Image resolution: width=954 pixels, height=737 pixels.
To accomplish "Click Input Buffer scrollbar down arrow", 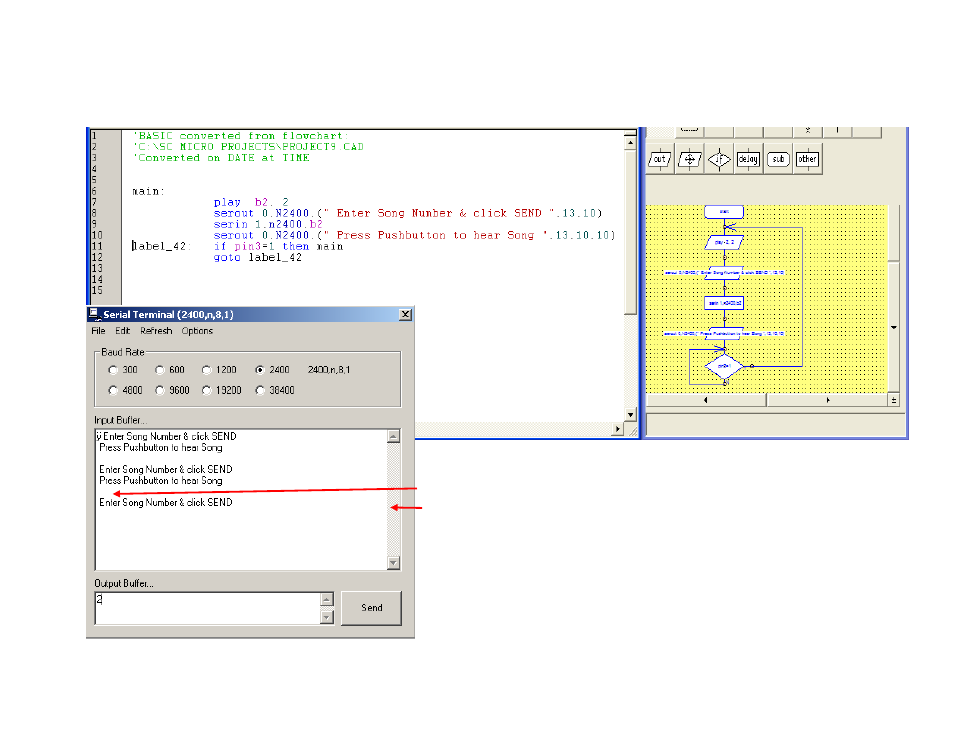I will (394, 563).
